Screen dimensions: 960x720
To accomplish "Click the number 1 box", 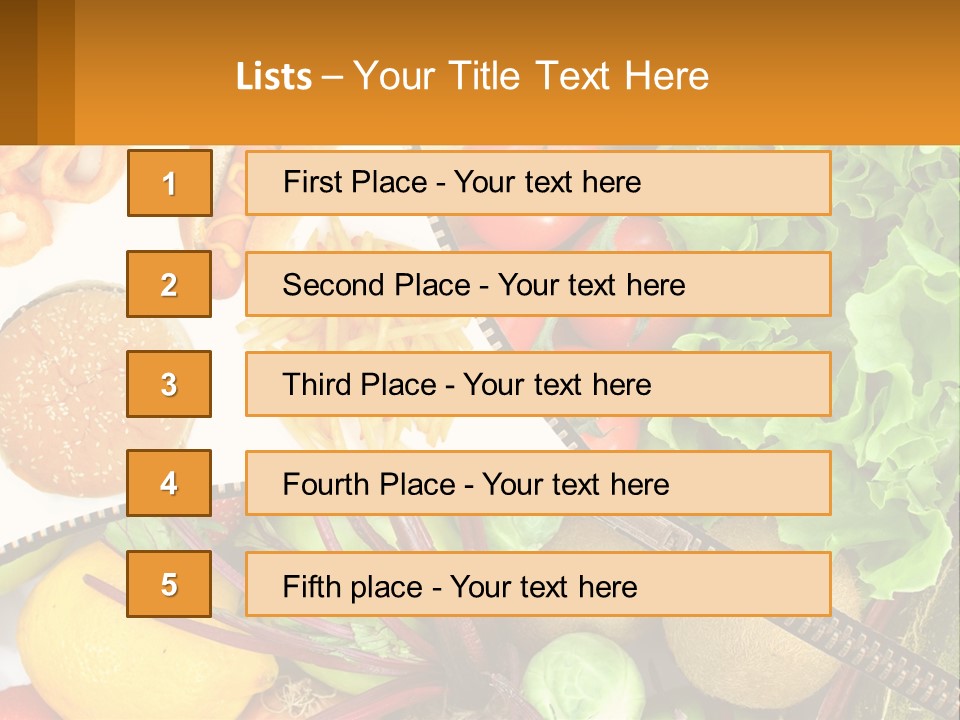I will coord(169,183).
